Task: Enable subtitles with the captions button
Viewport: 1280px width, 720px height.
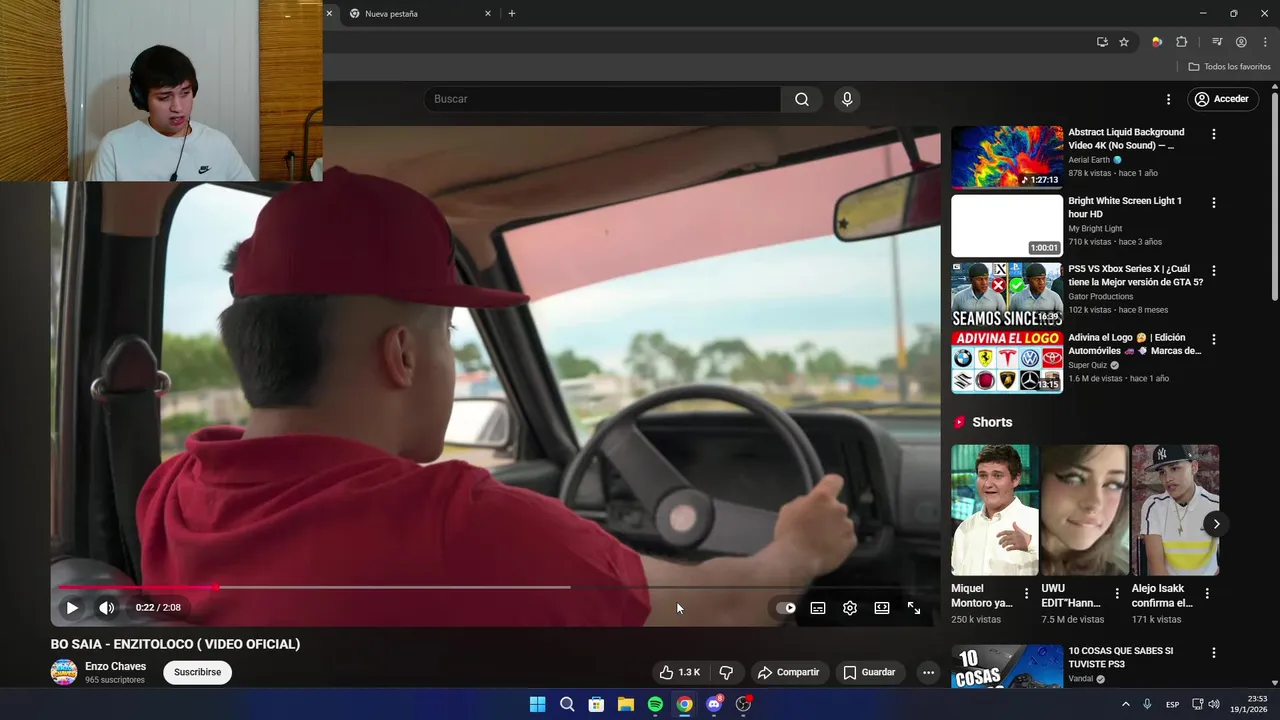Action: [x=818, y=607]
